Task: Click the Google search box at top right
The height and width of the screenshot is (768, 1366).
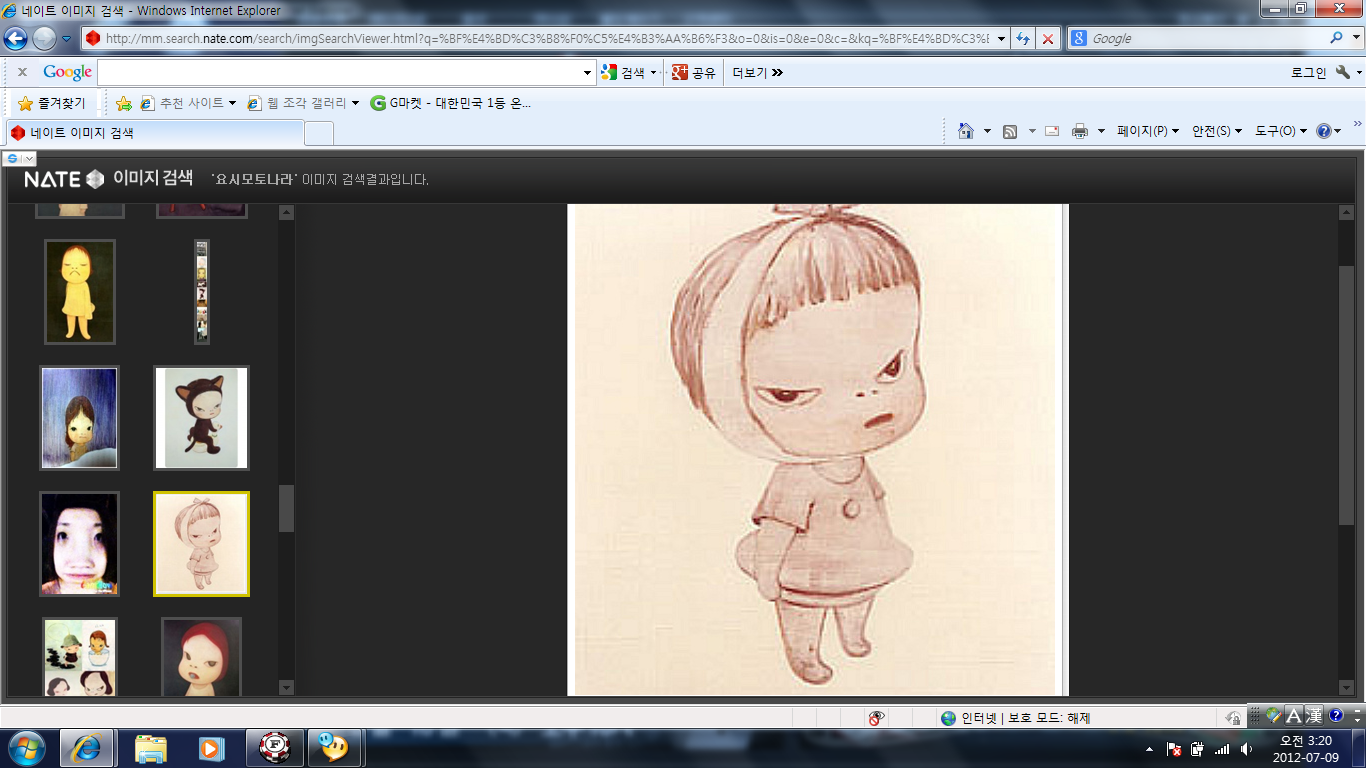Action: 1207,38
